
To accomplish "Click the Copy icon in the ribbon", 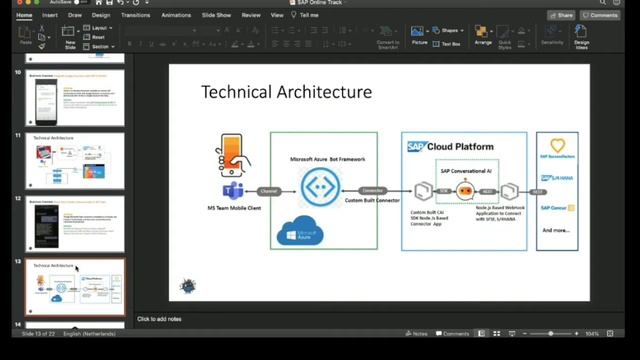I will [42, 37].
